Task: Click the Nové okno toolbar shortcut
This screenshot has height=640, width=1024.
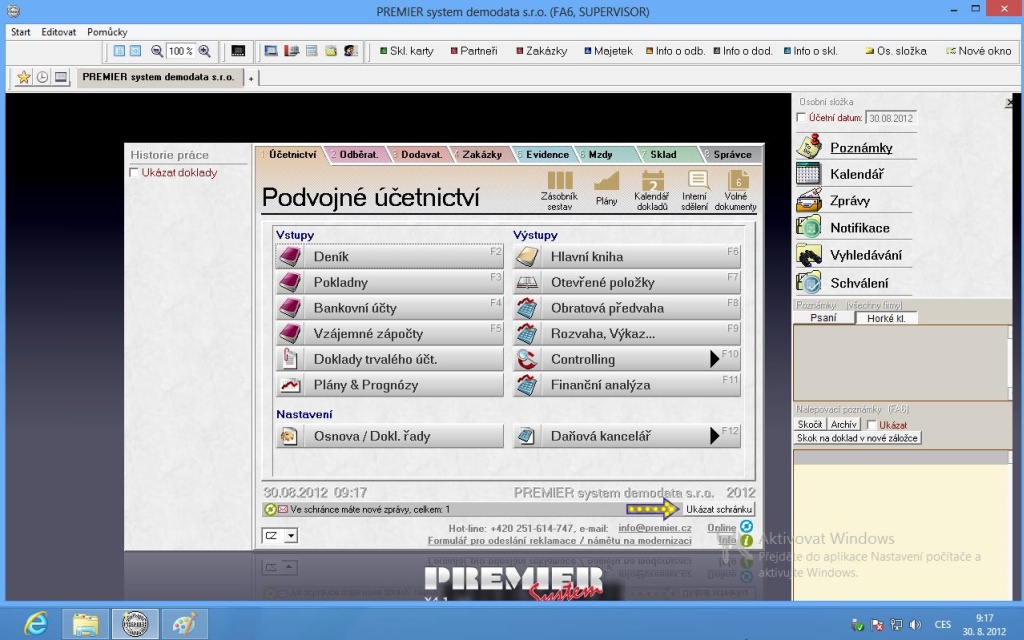Action: [x=978, y=51]
